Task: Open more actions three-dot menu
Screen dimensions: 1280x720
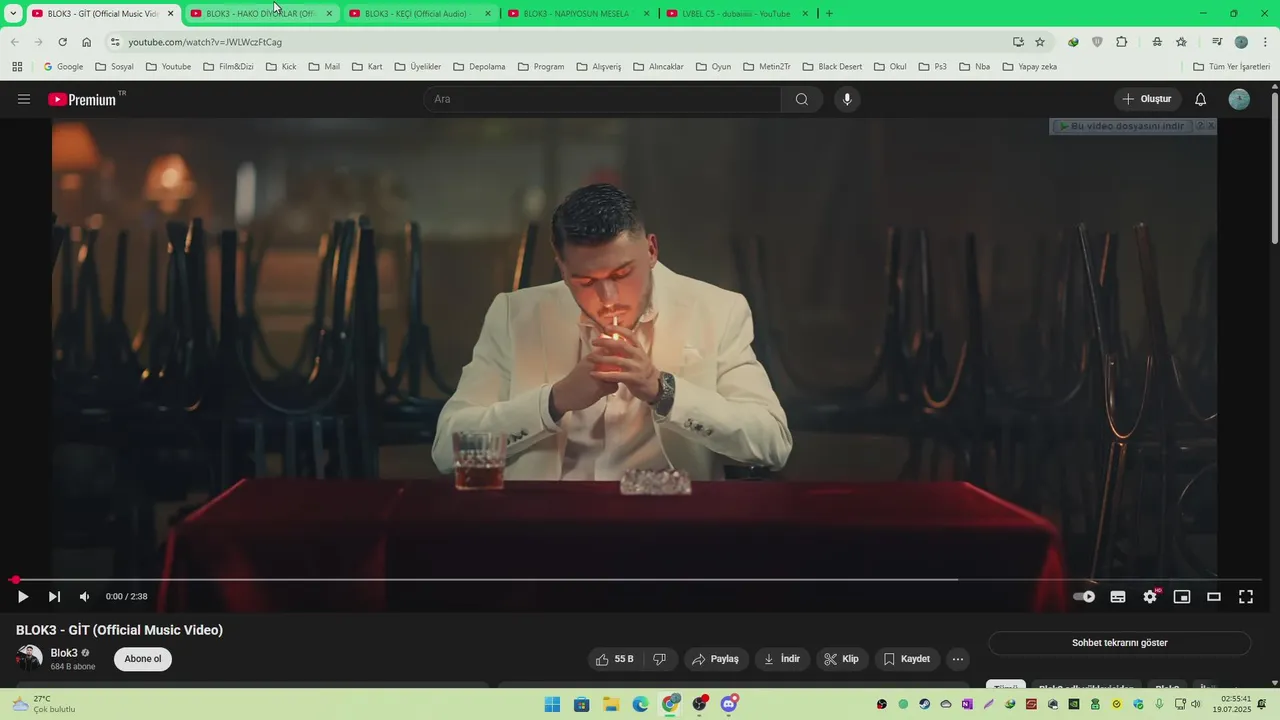Action: tap(958, 659)
